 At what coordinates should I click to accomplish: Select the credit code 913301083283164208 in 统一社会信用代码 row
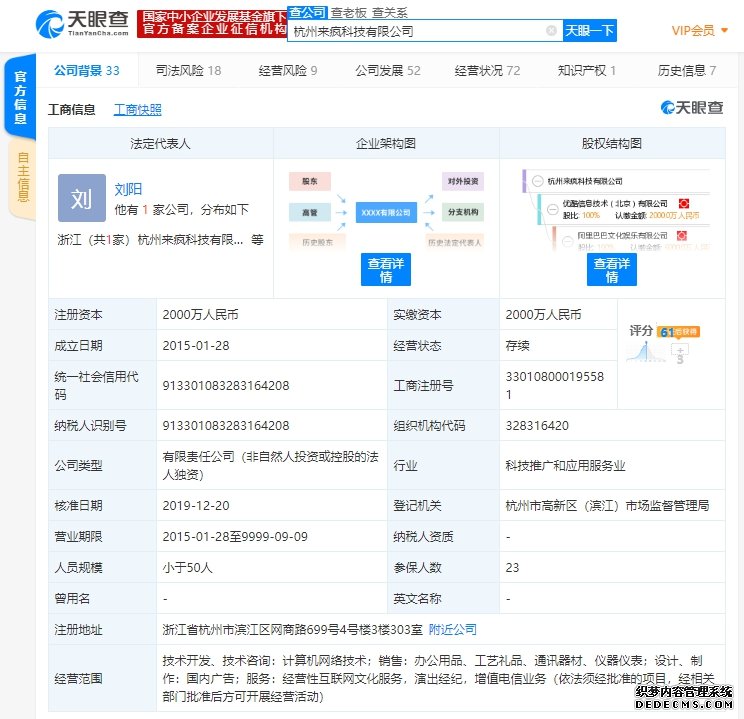click(226, 386)
